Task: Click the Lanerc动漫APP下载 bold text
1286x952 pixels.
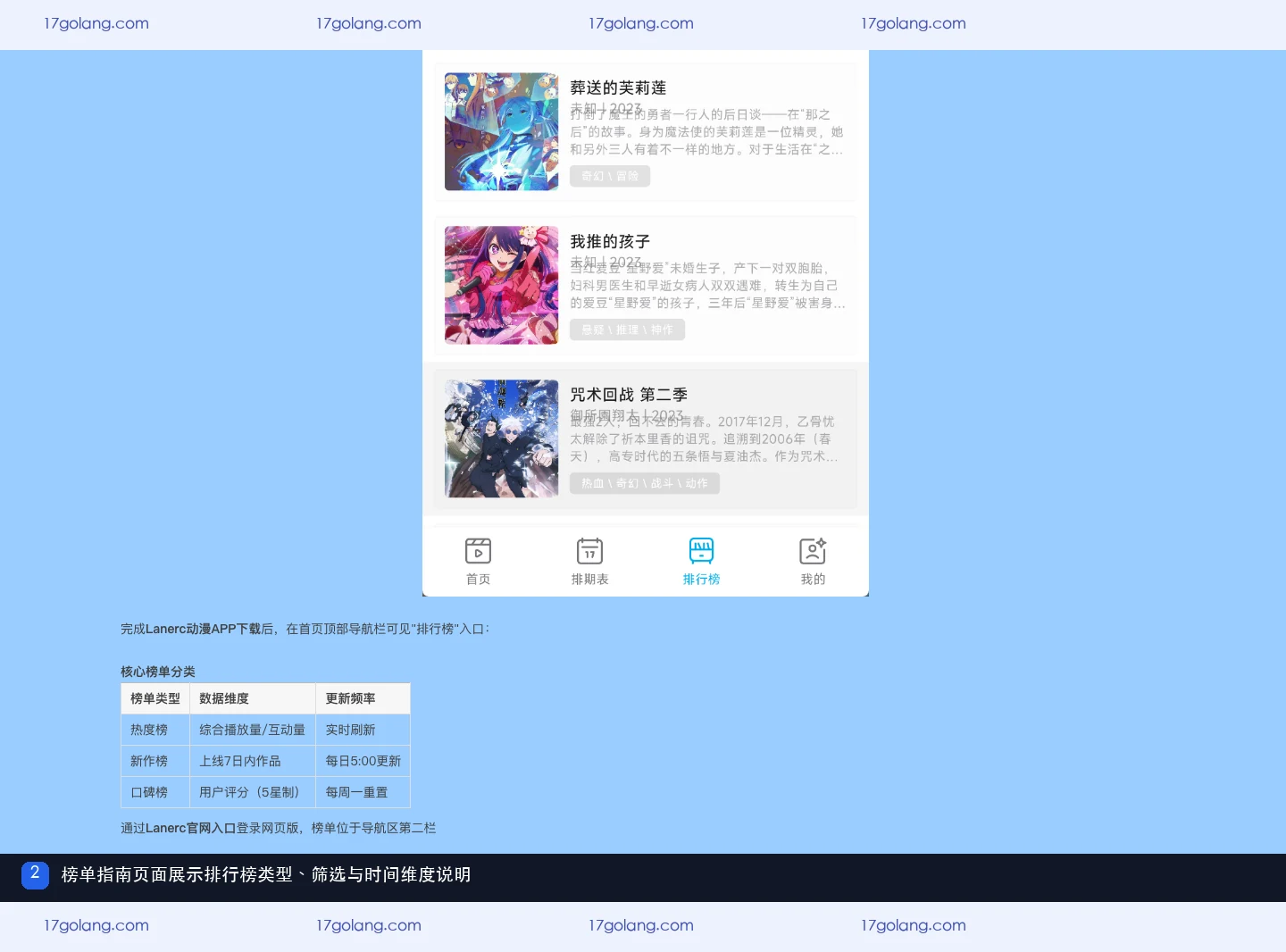Action: pyautogui.click(x=204, y=629)
